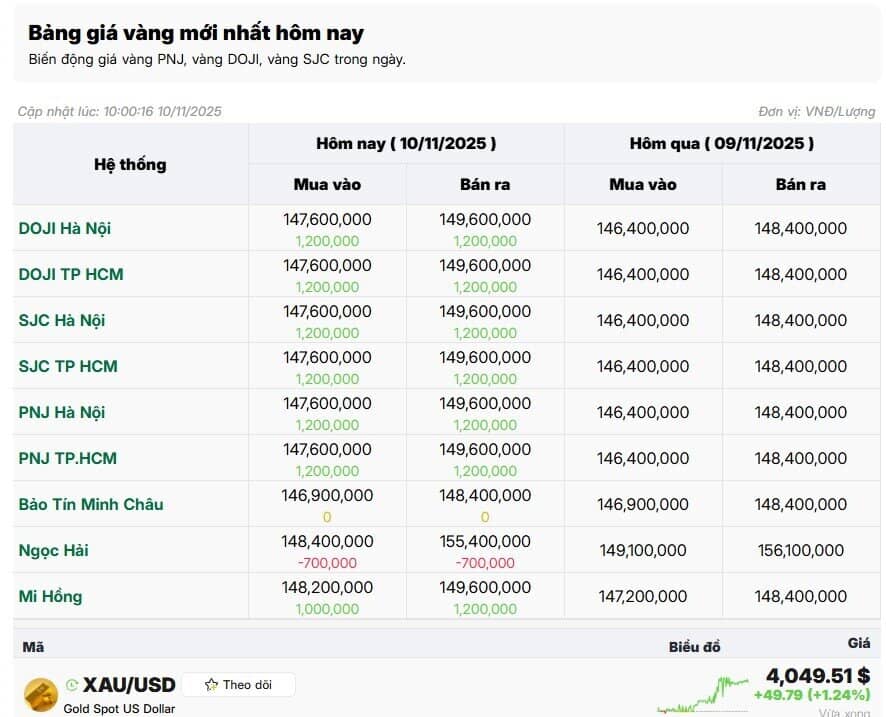Click the star icon in Theo dõi button

(211, 685)
